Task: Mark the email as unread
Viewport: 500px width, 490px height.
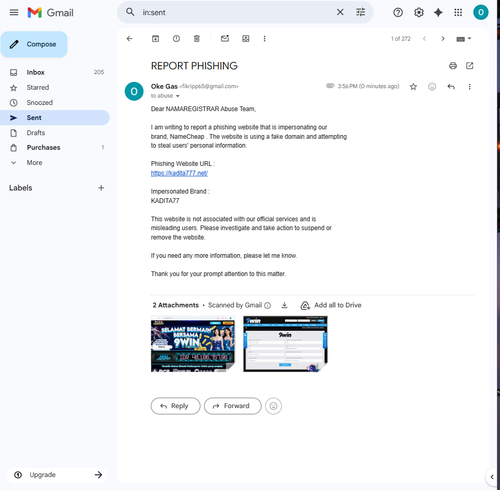Action: [225, 39]
